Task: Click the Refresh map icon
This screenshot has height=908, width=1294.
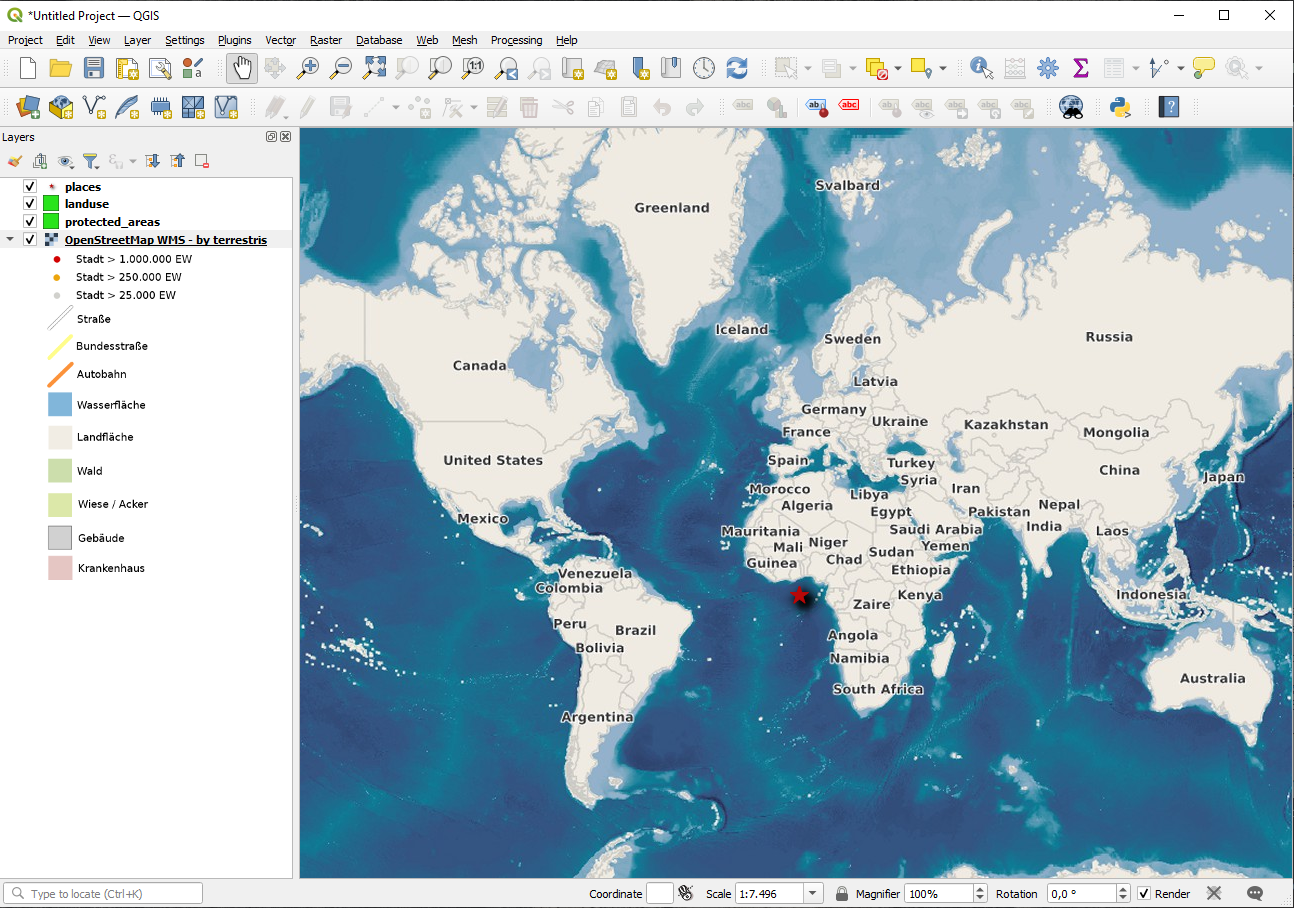Action: [737, 68]
